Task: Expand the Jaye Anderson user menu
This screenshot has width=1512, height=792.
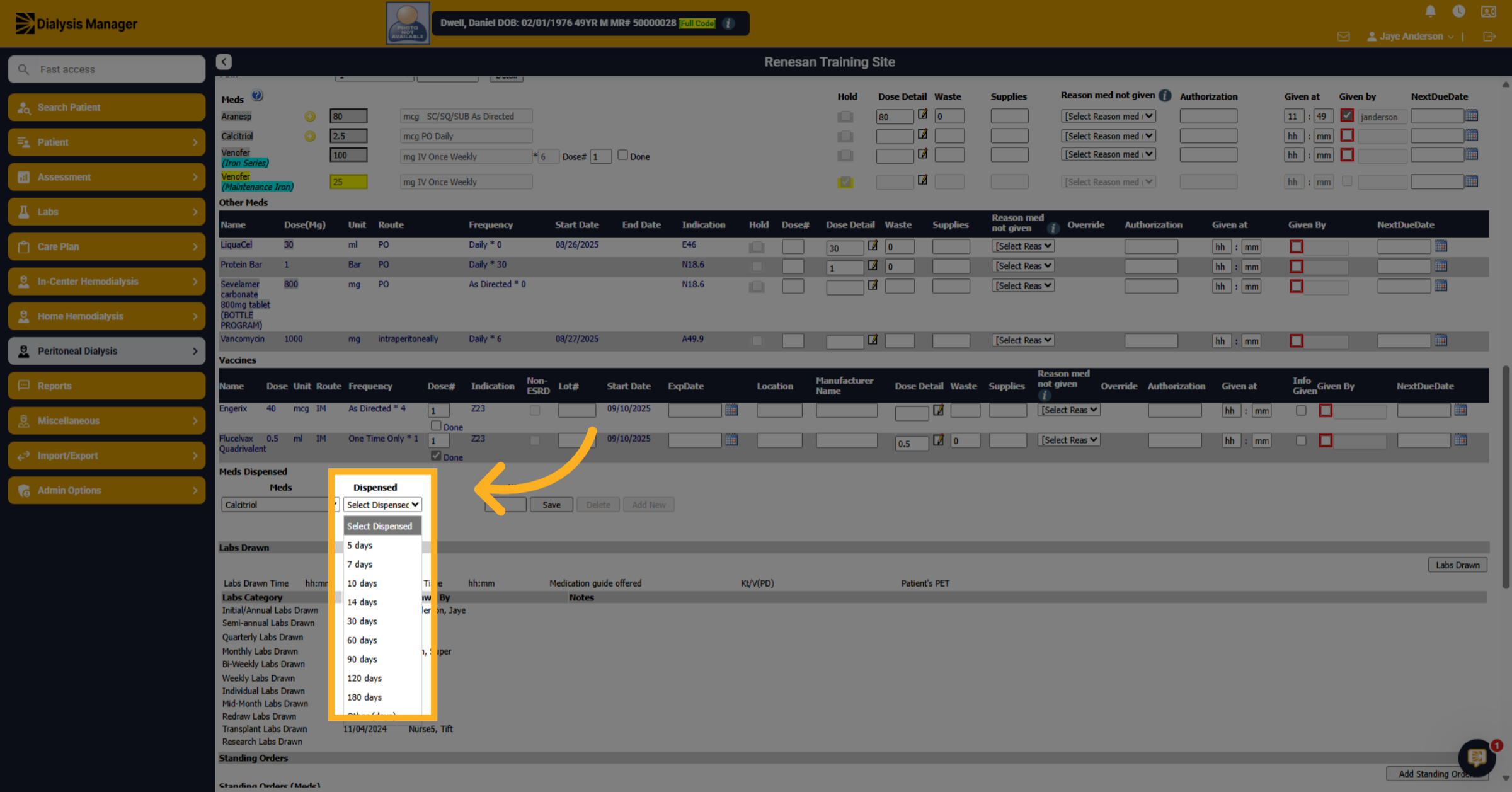Action: pos(1411,37)
